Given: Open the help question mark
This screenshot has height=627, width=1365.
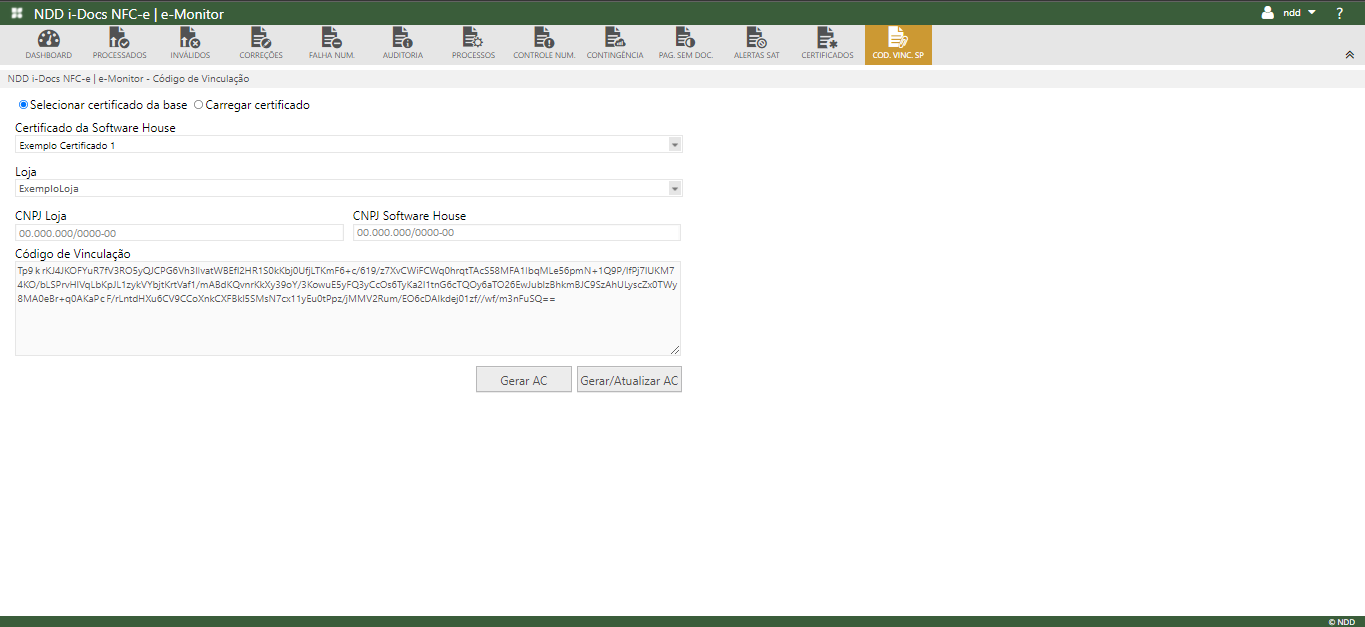Looking at the screenshot, I should 1339,13.
